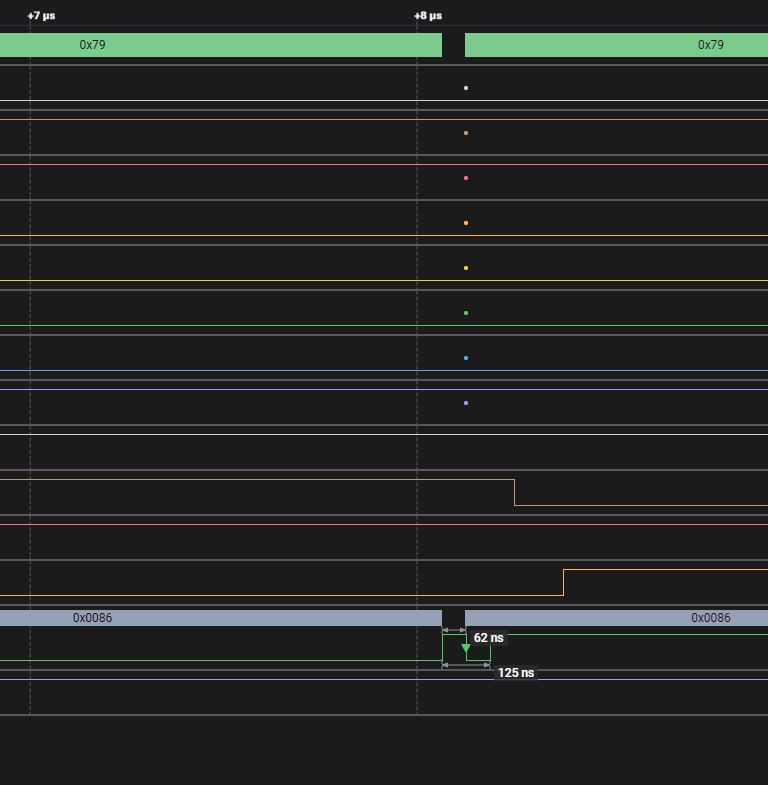Click the +7 µs time ruler label
Screen dimensions: 768x785
[x=41, y=16]
